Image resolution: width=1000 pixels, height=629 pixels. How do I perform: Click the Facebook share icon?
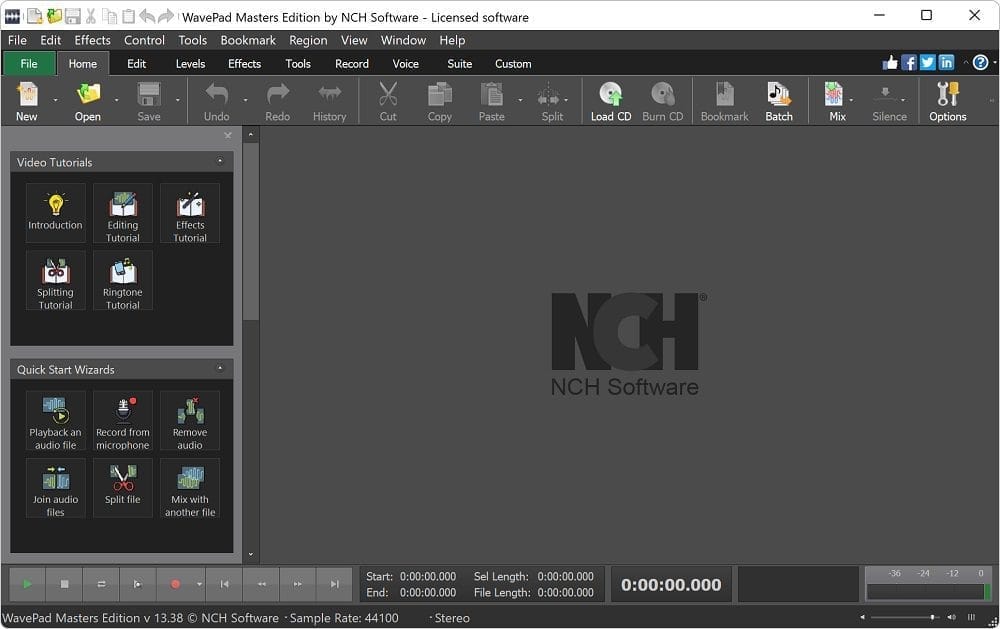tap(909, 63)
